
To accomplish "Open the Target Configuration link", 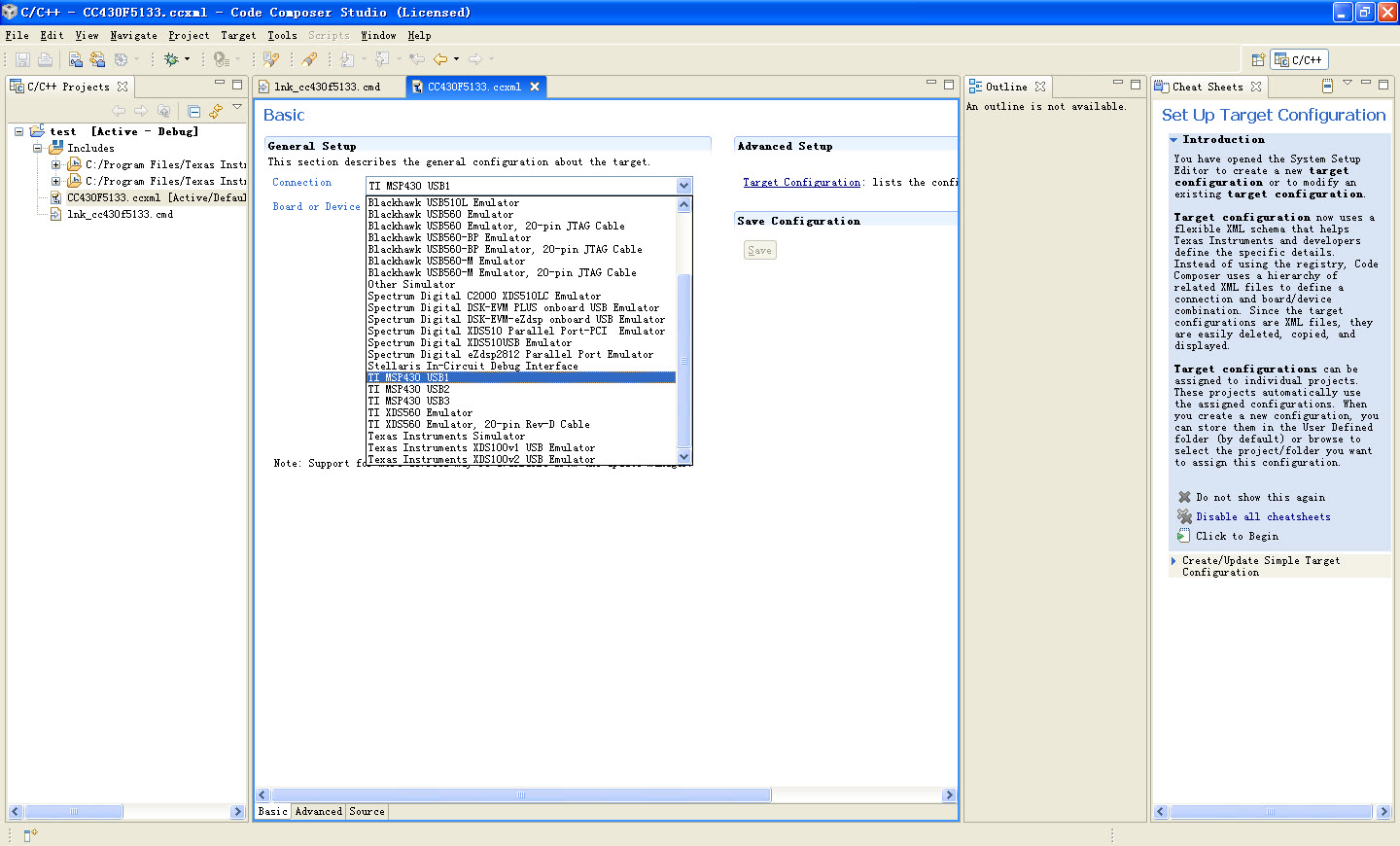I will (x=802, y=182).
